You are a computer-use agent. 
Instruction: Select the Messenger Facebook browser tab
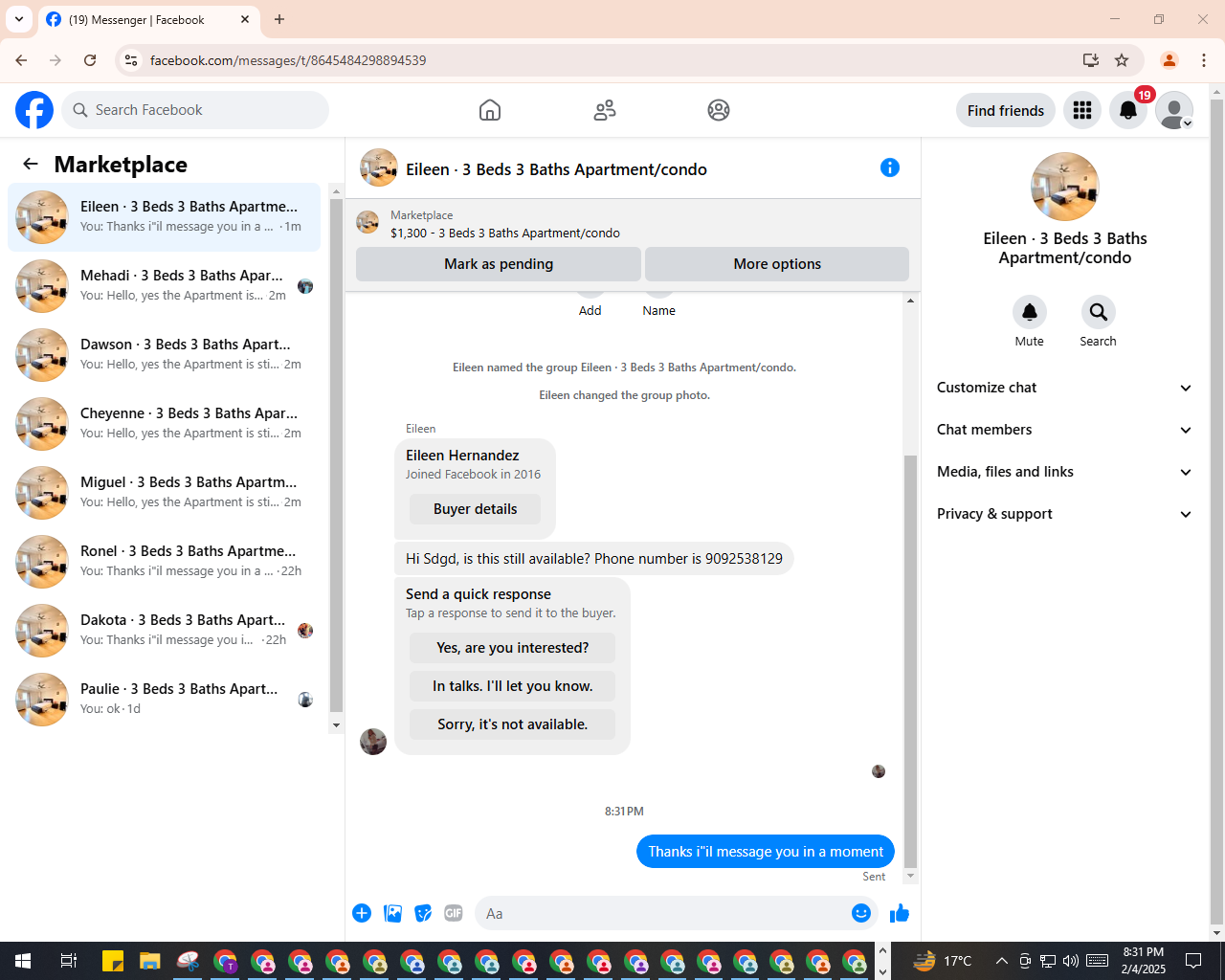click(148, 19)
